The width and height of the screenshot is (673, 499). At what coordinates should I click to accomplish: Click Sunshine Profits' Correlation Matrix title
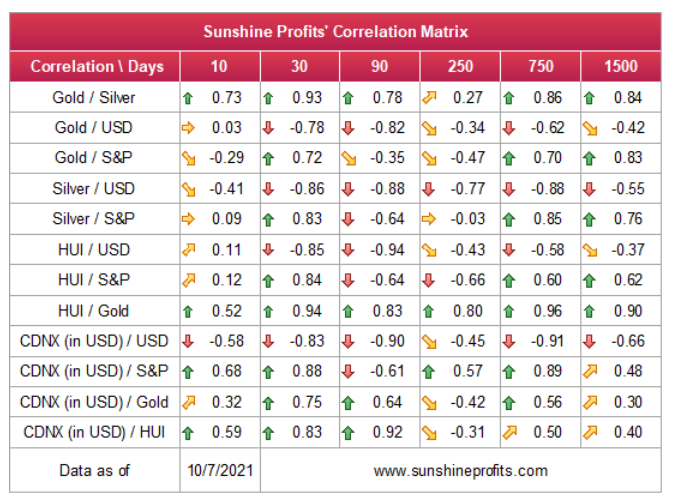(x=336, y=32)
